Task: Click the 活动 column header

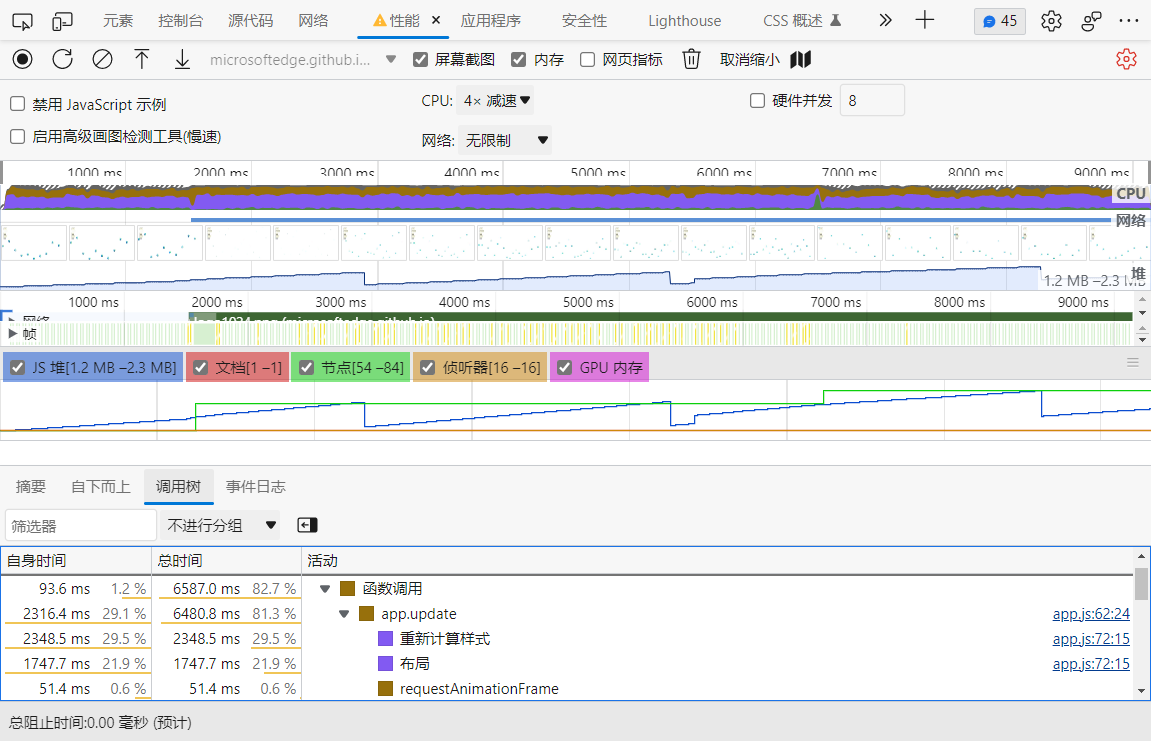Action: [x=718, y=560]
